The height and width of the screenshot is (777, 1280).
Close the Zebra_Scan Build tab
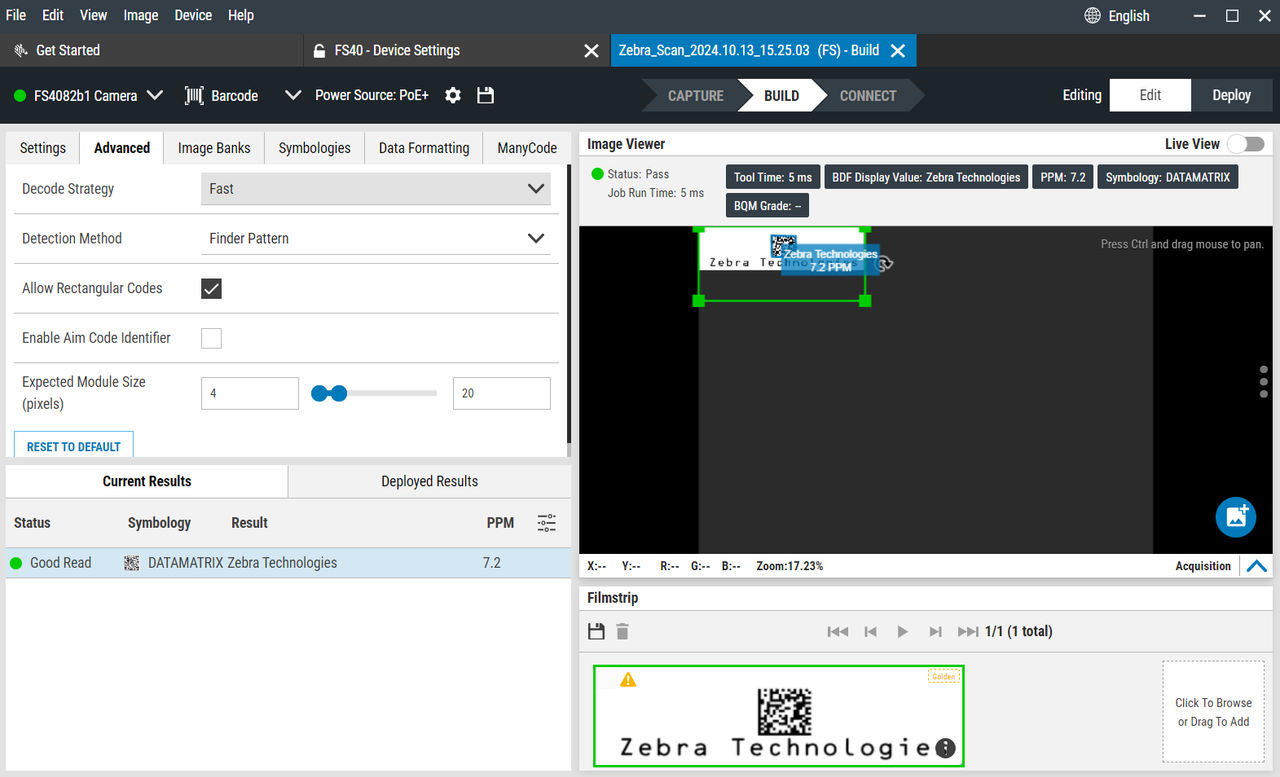point(898,51)
